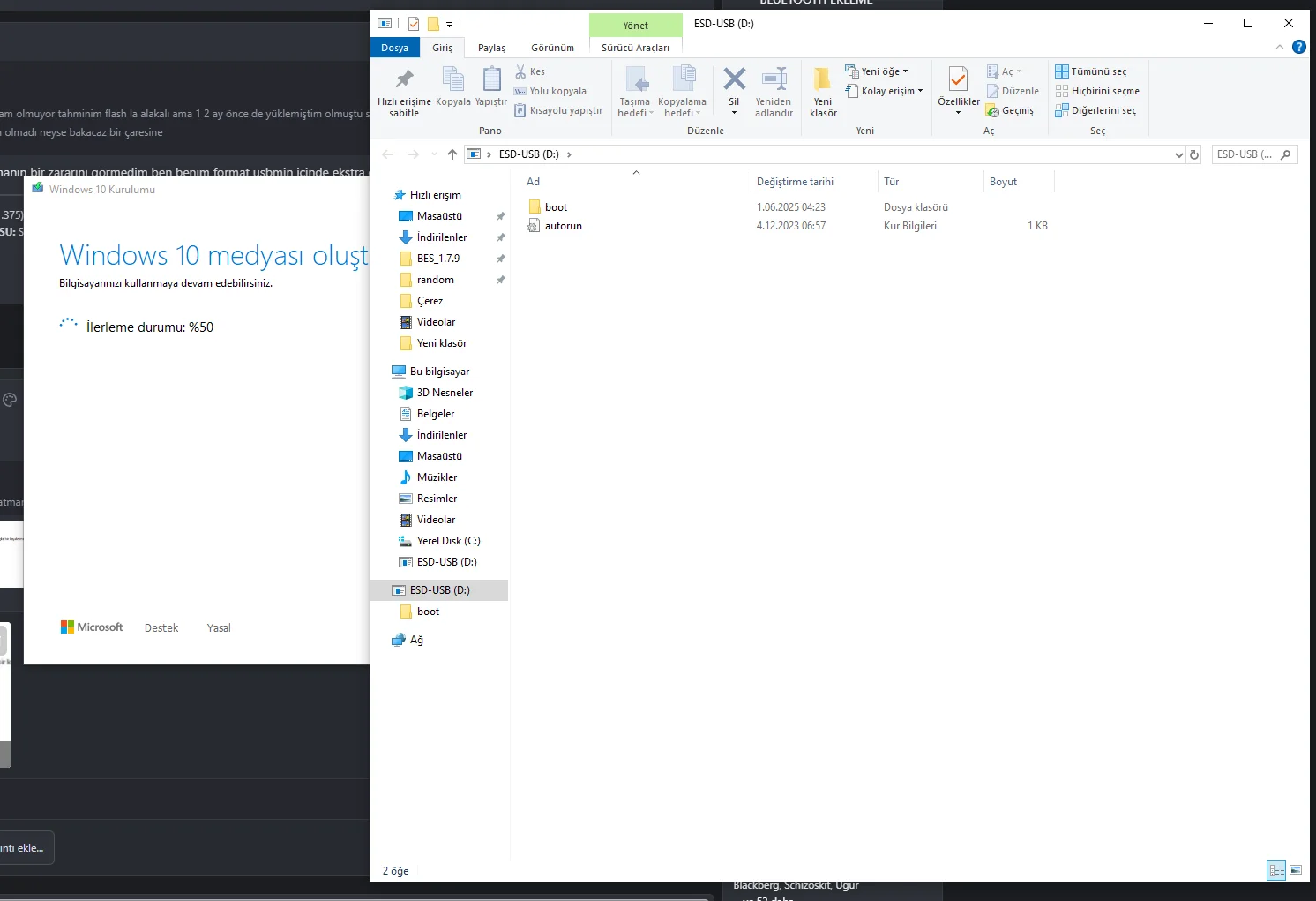Click the Forward navigation arrow
1316x901 pixels.
coord(414,154)
